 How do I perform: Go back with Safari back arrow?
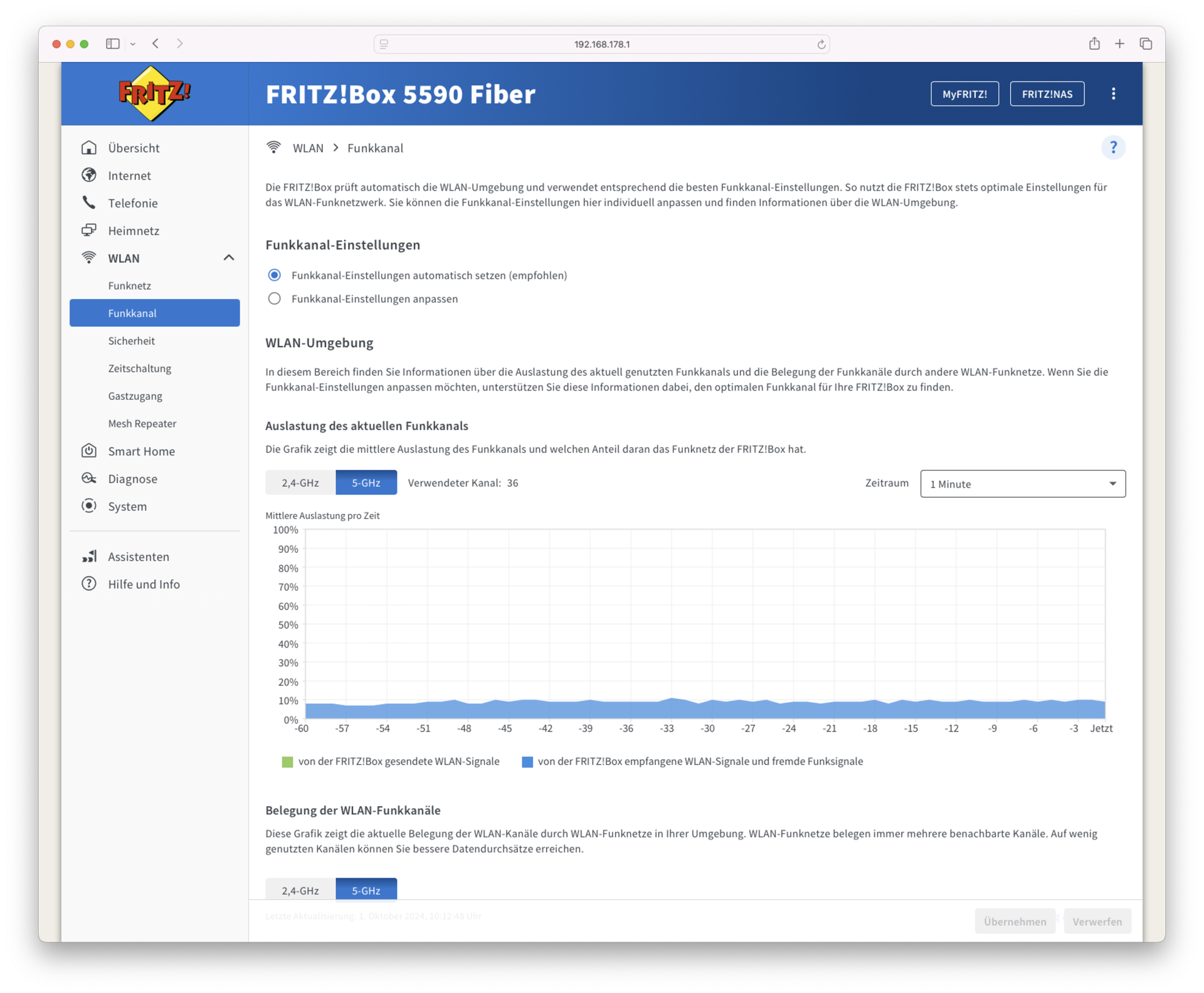click(x=156, y=43)
